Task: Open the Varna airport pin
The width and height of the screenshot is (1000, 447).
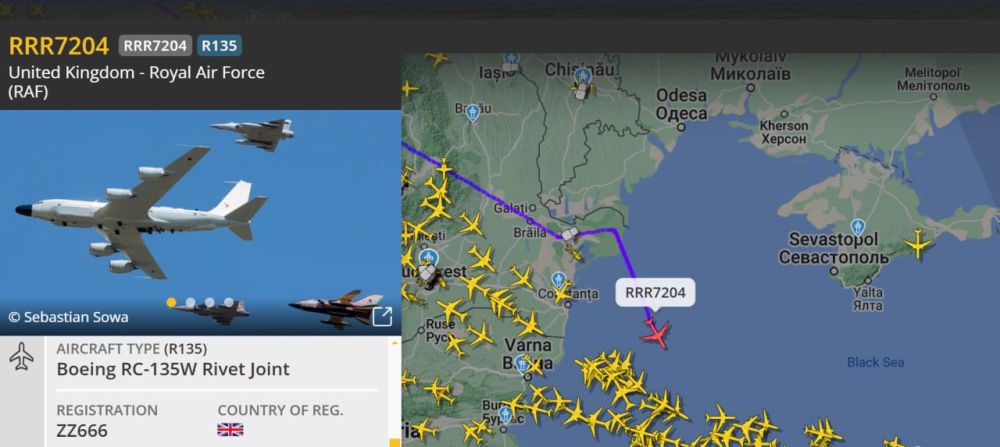Action: point(523,364)
